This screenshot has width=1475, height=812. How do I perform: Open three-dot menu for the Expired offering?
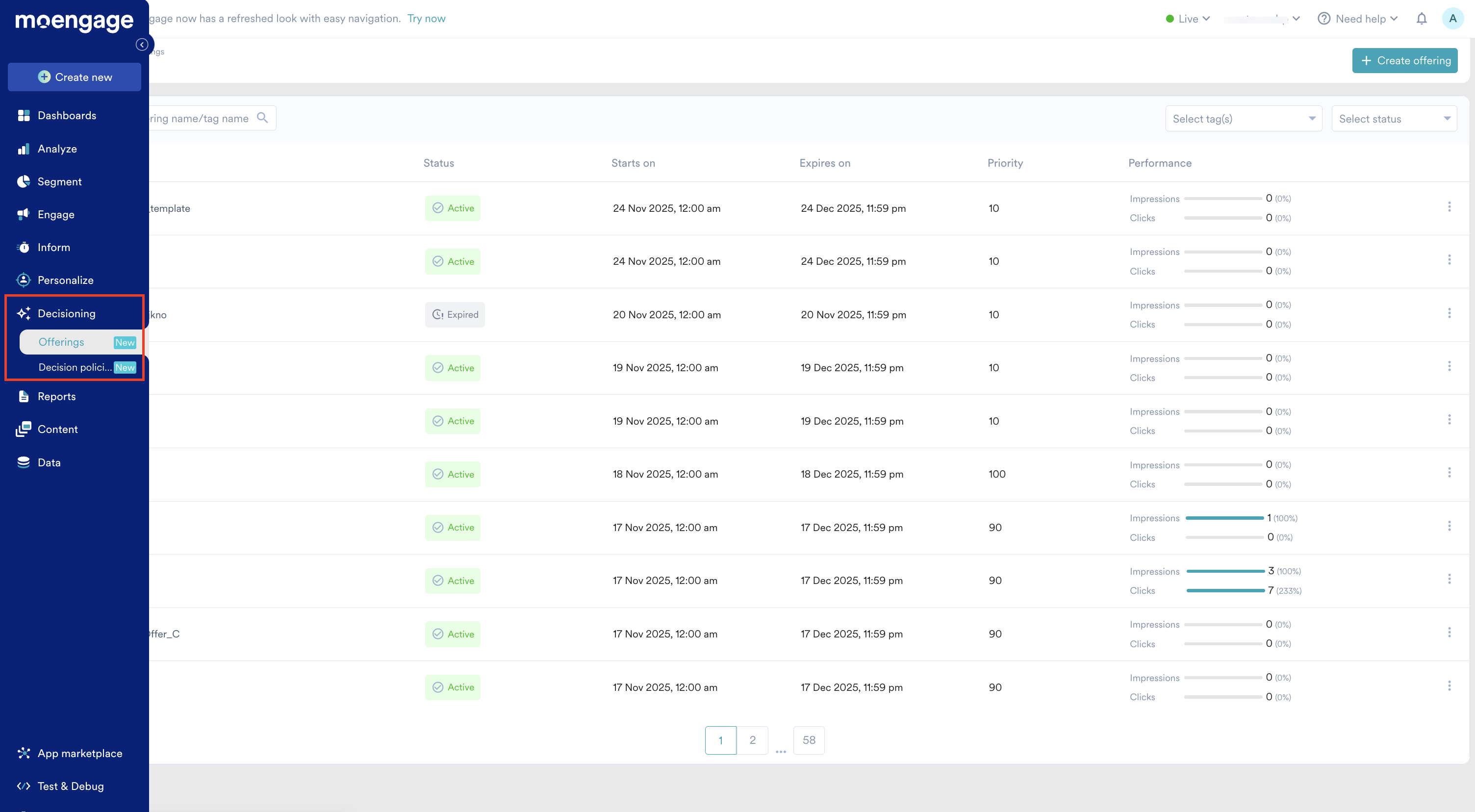click(1449, 313)
